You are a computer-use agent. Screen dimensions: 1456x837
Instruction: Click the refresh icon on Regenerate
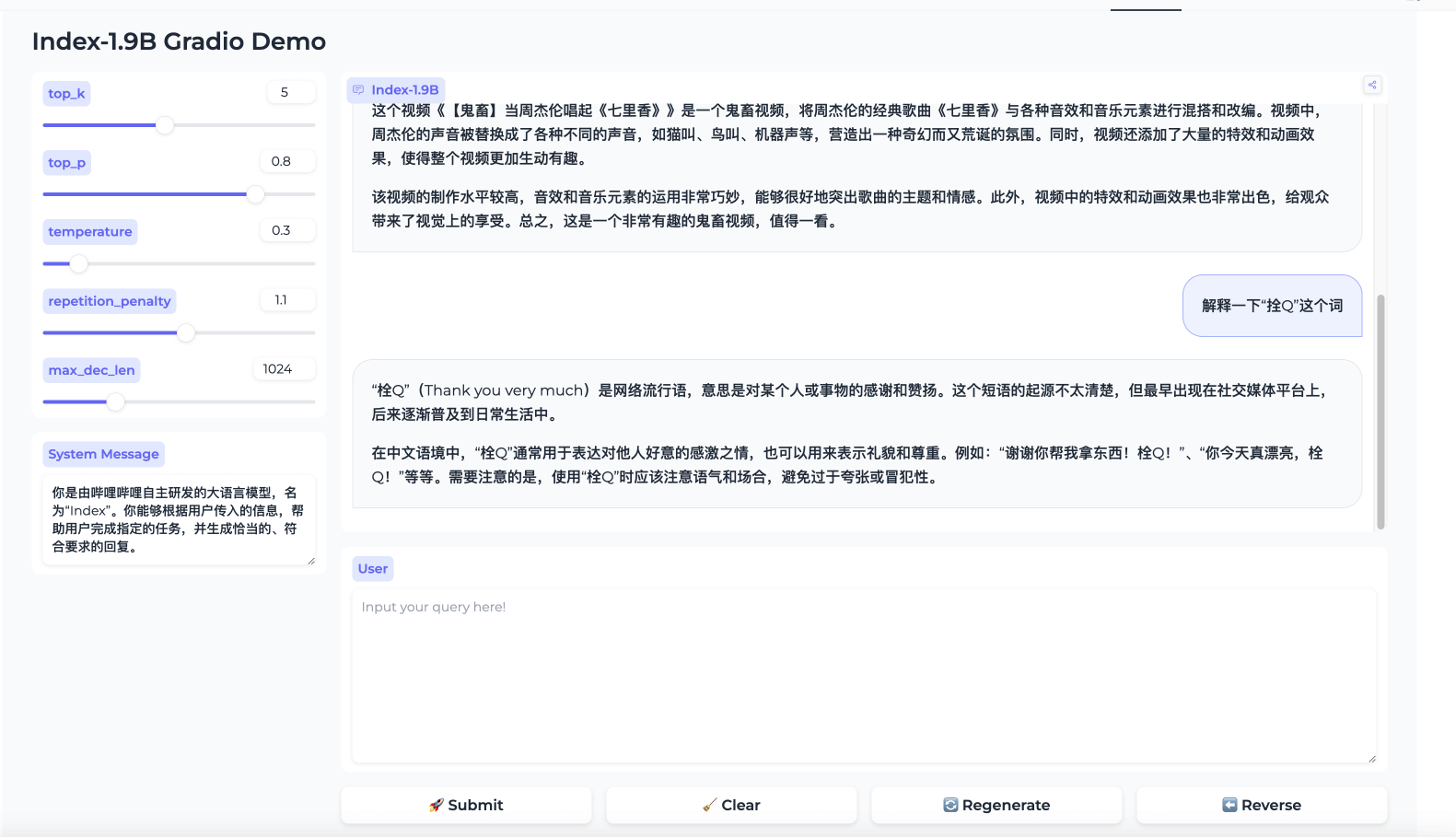950,805
